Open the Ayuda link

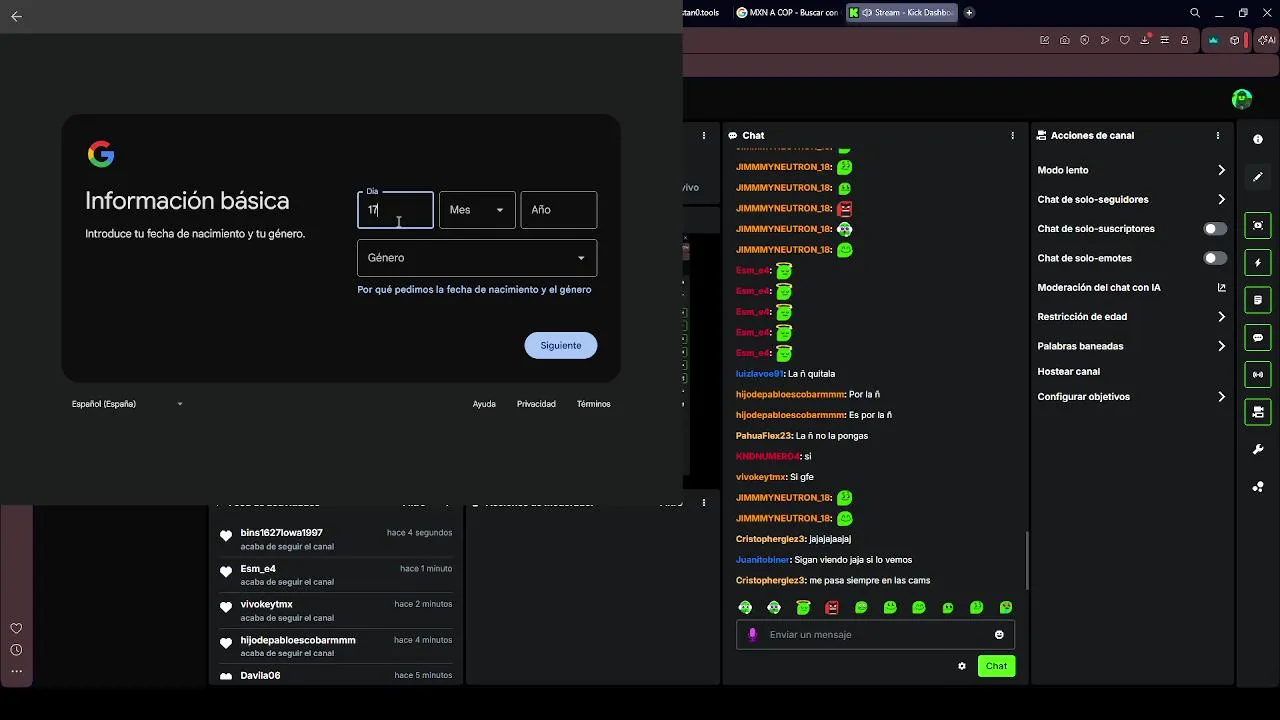pos(484,404)
